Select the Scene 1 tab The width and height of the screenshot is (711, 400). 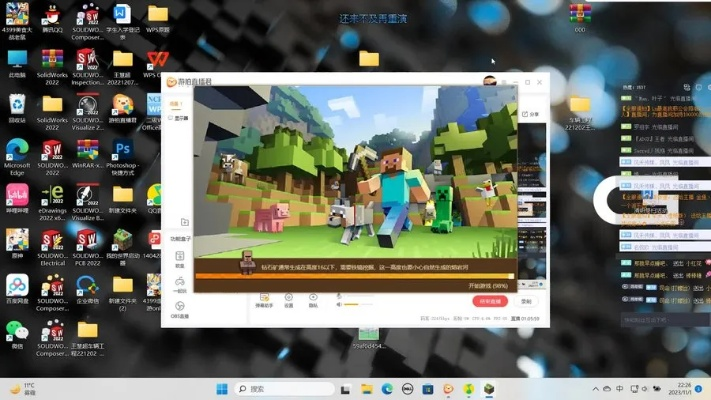pyautogui.click(x=175, y=104)
